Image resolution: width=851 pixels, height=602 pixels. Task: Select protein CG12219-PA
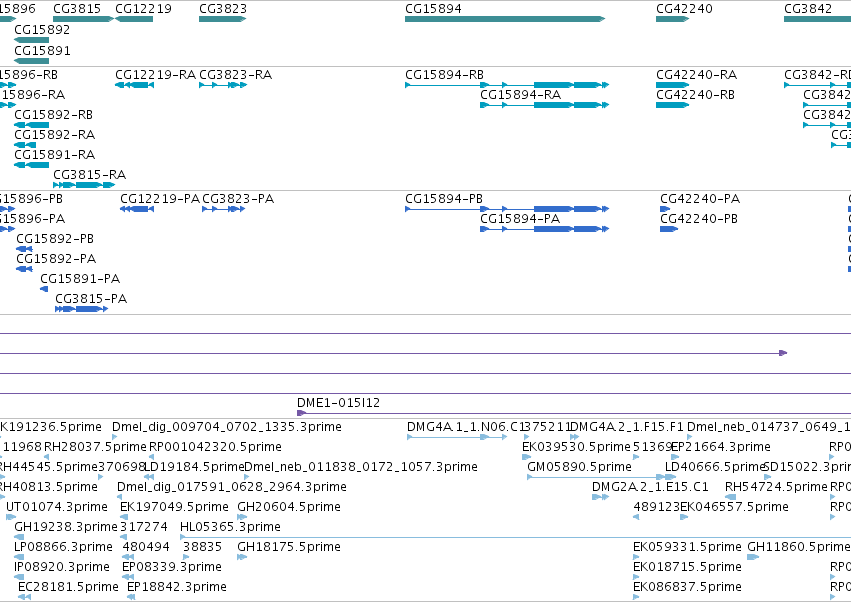(x=137, y=209)
